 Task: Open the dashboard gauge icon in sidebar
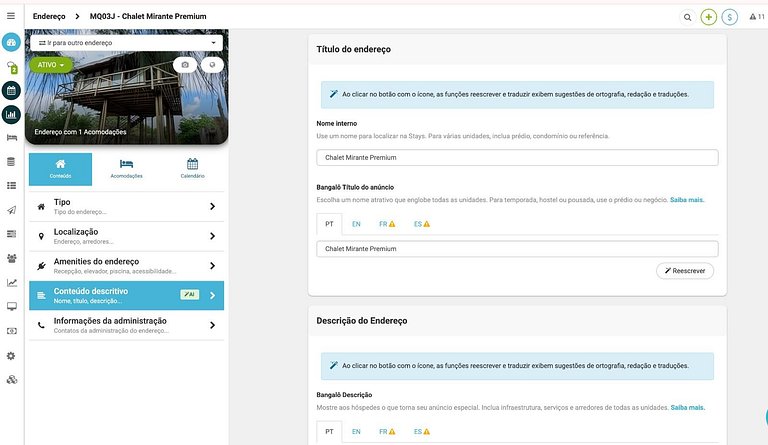point(11,43)
